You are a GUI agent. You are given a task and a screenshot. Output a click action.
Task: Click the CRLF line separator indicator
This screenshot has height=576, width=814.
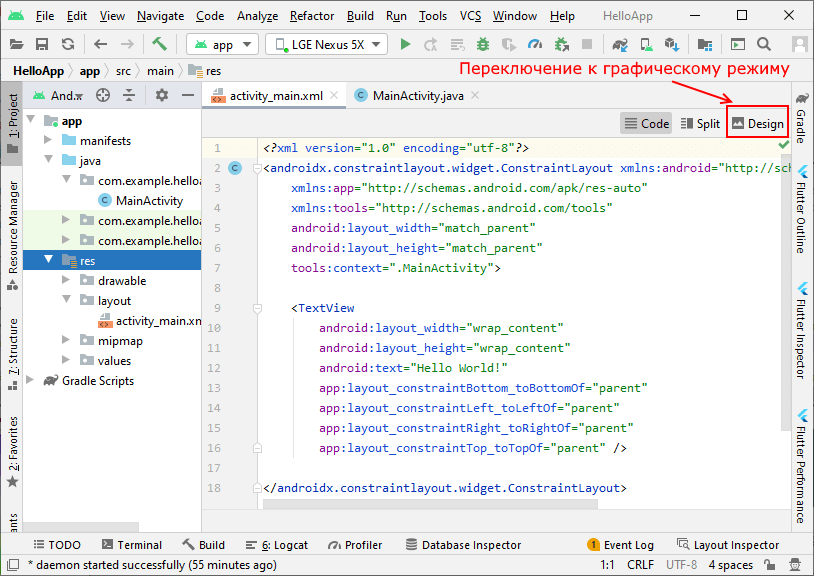[640, 564]
